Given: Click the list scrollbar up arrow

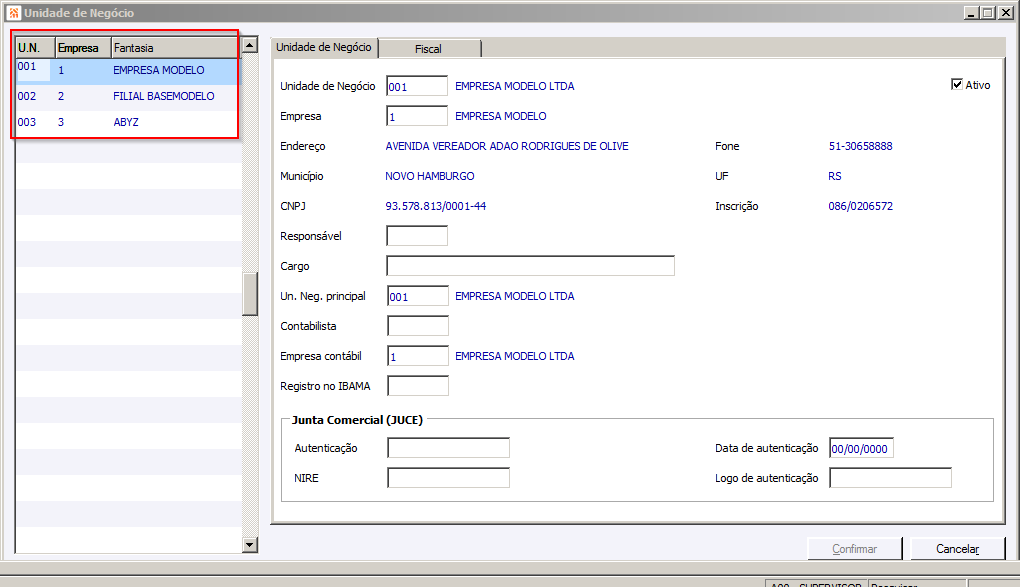Looking at the screenshot, I should [x=250, y=45].
